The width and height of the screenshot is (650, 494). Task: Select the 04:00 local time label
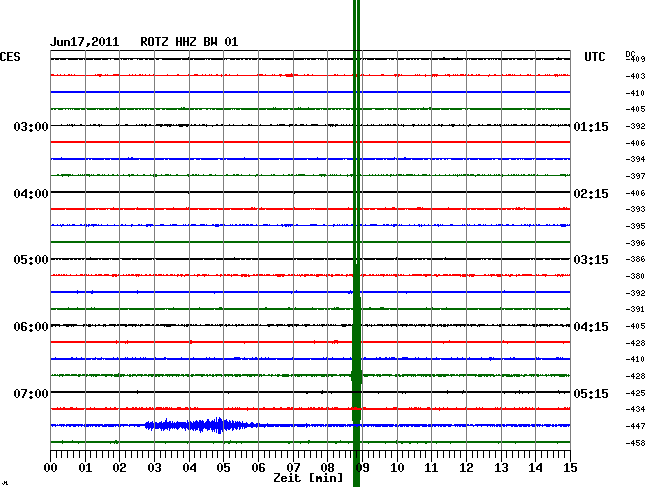click(31, 194)
